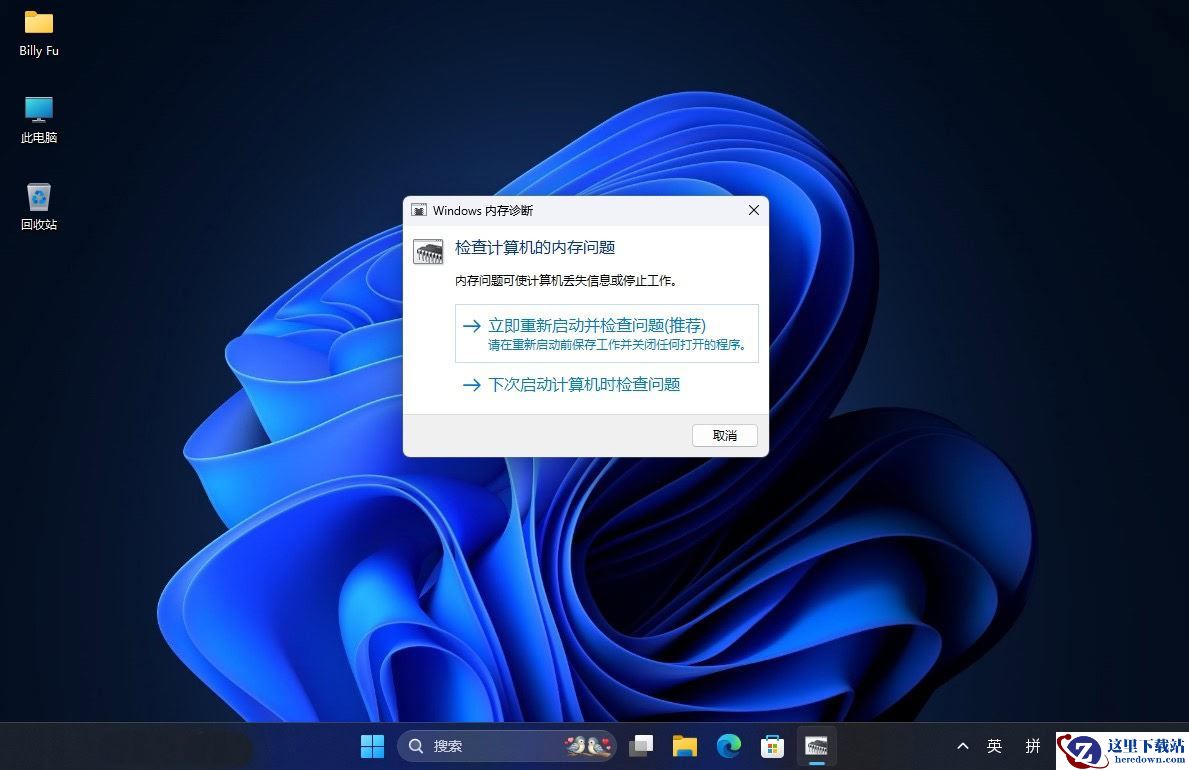Open Task View on the taskbar
The width and height of the screenshot is (1189, 770).
(x=642, y=746)
